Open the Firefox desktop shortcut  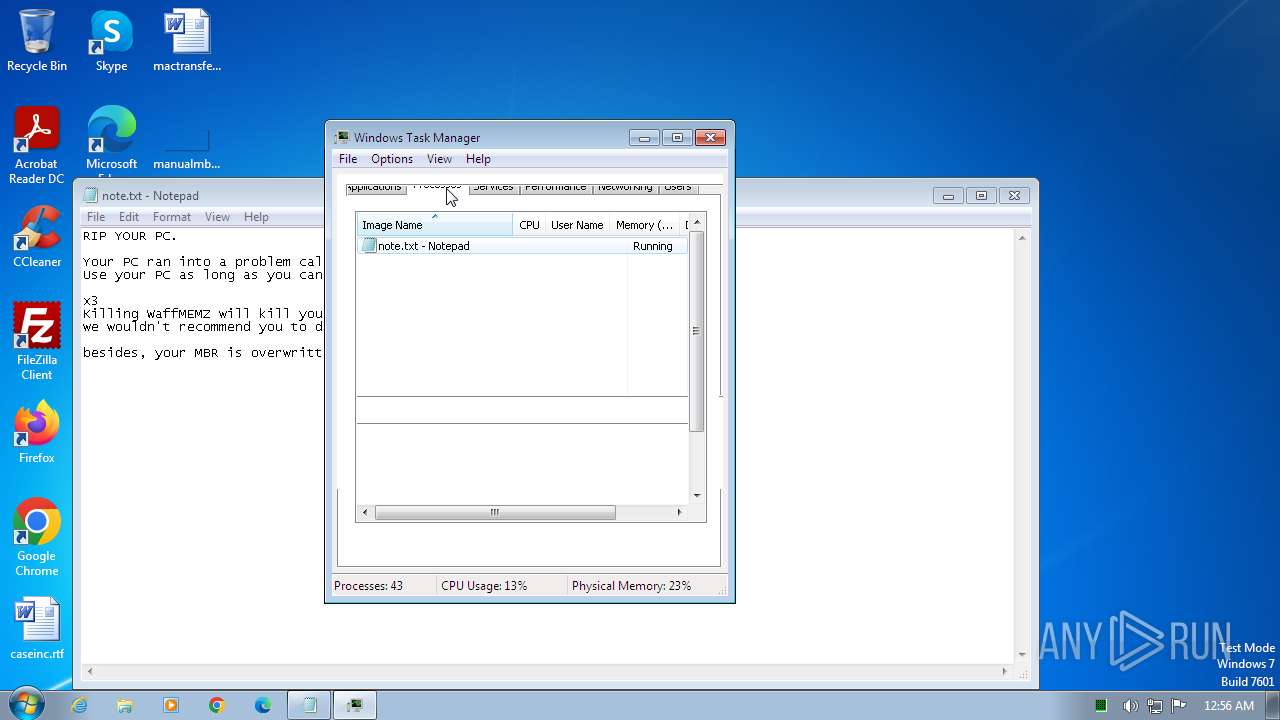click(37, 432)
